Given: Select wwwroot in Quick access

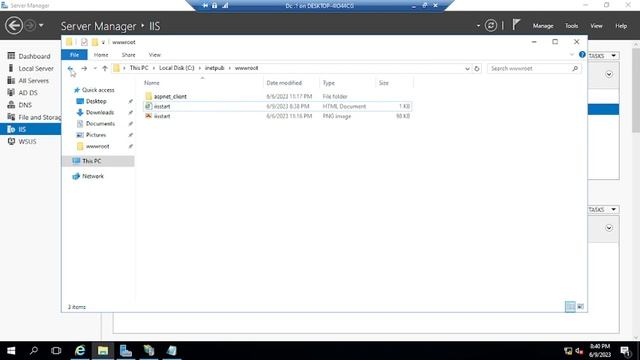Looking at the screenshot, I should click(x=97, y=146).
